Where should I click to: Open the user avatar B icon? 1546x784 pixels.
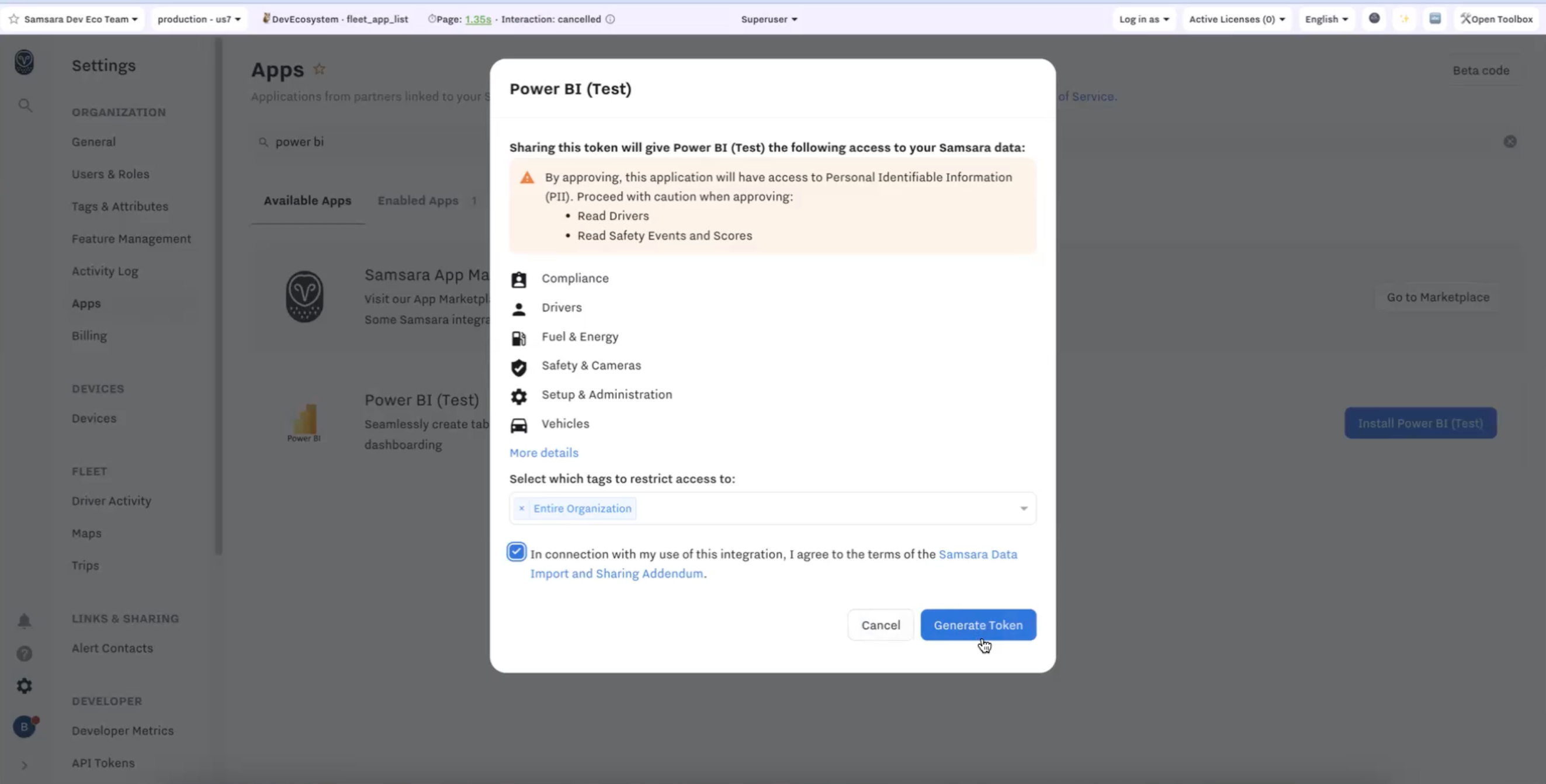(24, 726)
